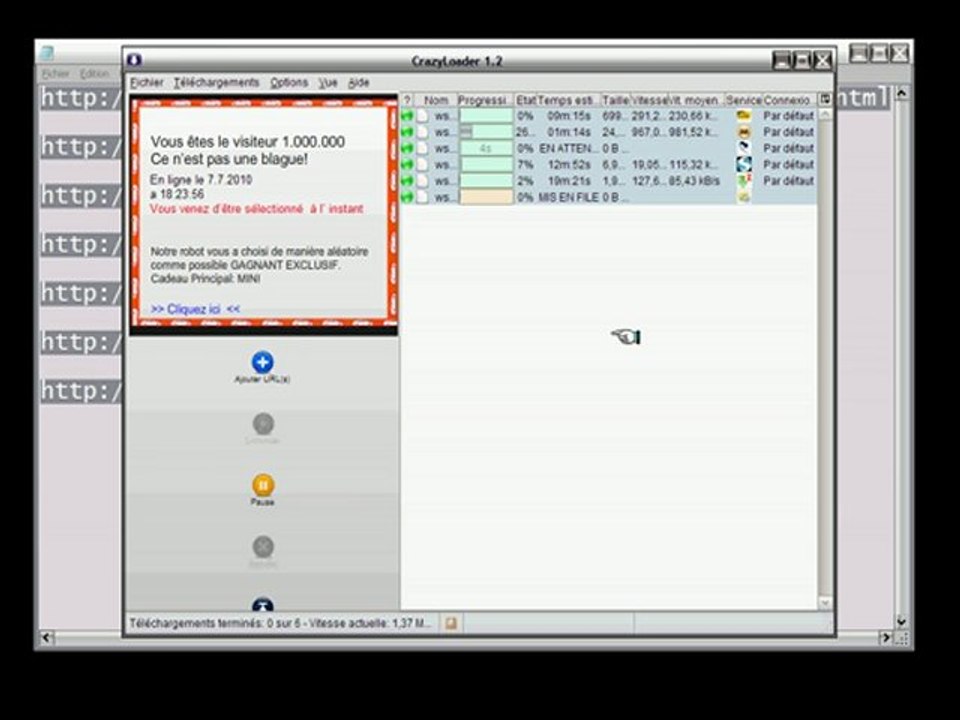Click the file icon in the 09m:15s row
Screen dimensions: 960x720
pyautogui.click(x=422, y=116)
